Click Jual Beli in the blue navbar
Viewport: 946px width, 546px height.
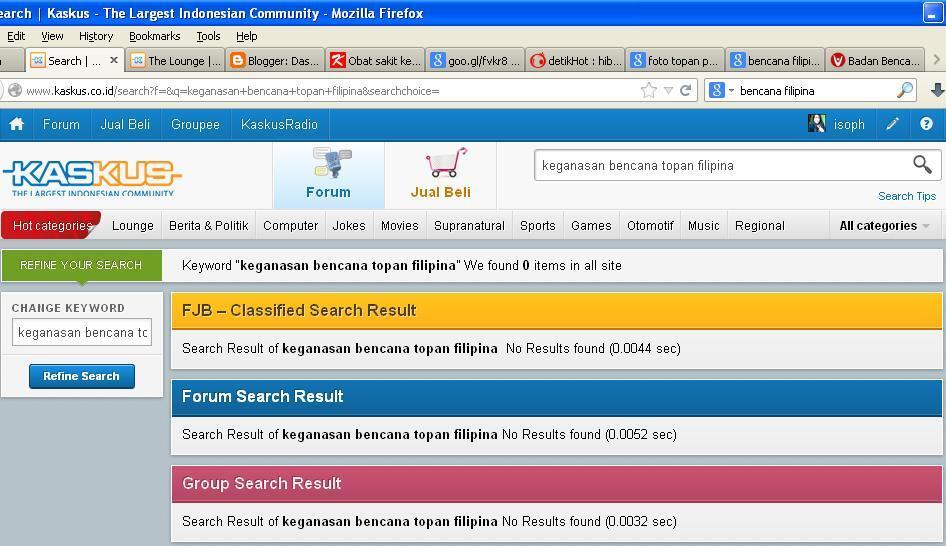(125, 124)
